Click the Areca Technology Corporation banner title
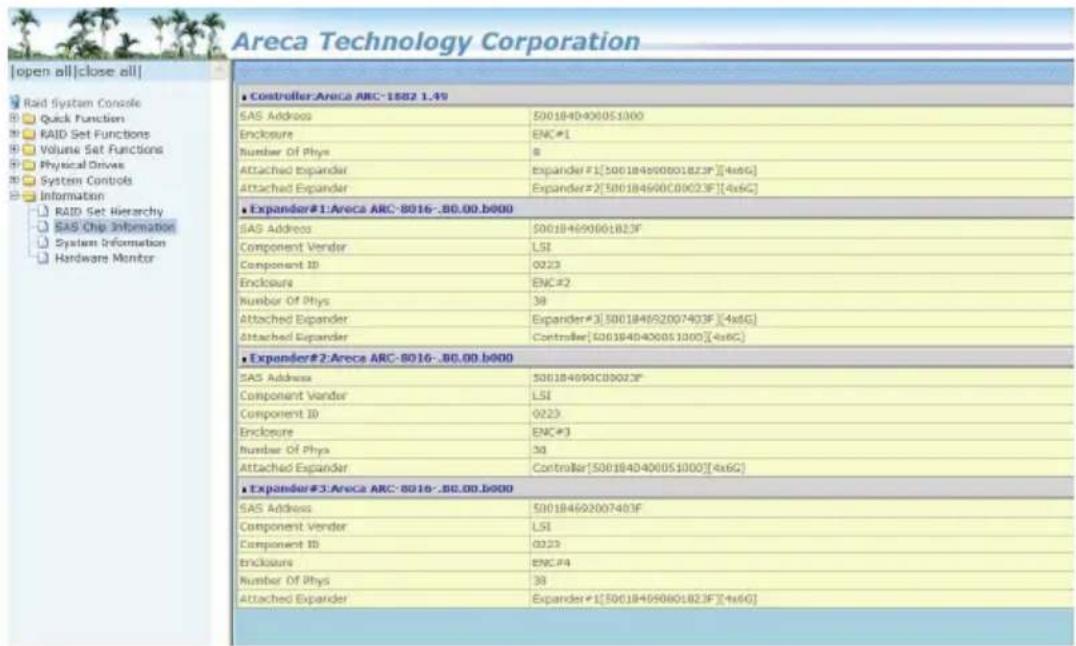Image resolution: width=1076 pixels, height=646 pixels. (x=436, y=41)
